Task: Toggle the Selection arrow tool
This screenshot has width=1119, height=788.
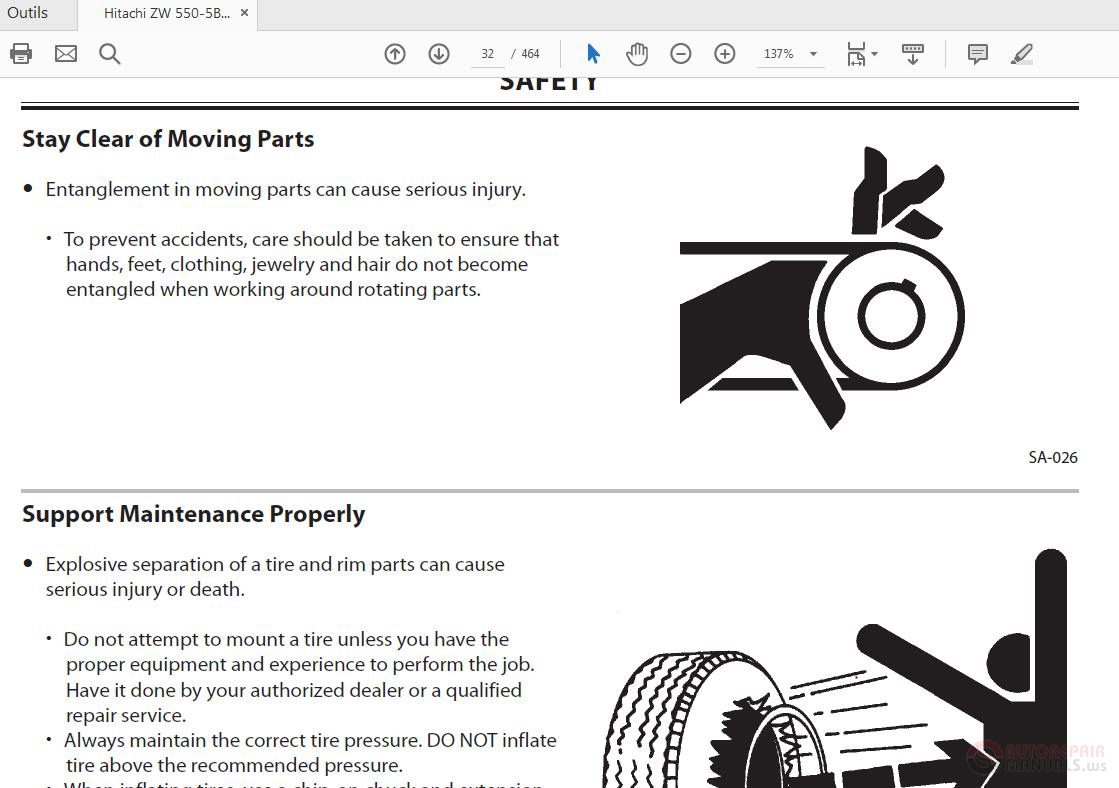Action: [593, 53]
